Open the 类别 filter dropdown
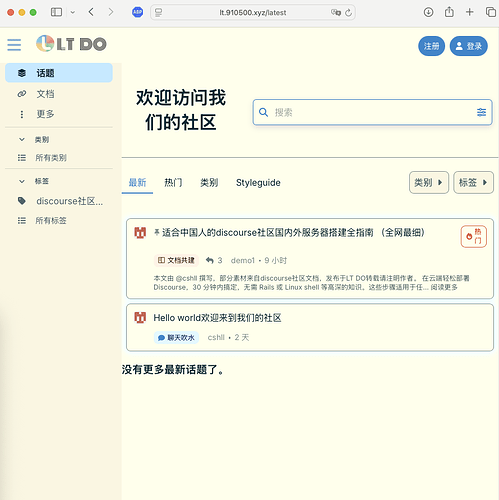Viewport: 499px width, 500px height. [429, 182]
